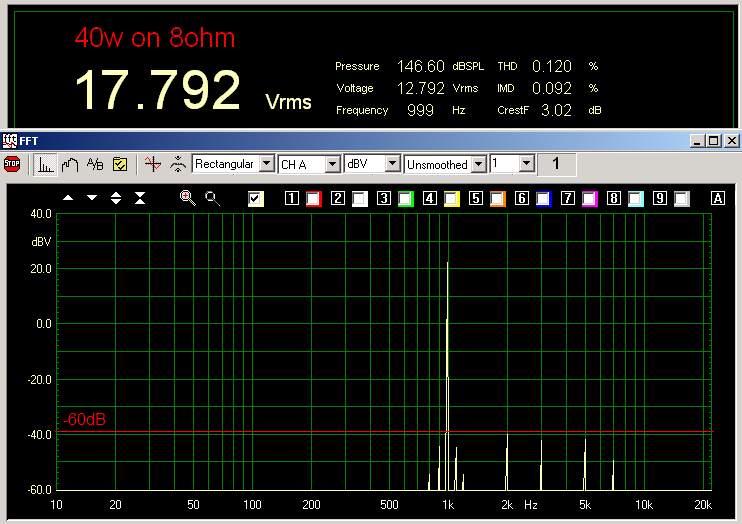Image resolution: width=742 pixels, height=524 pixels.
Task: Toggle overlay number 7 button
Action: [567, 198]
